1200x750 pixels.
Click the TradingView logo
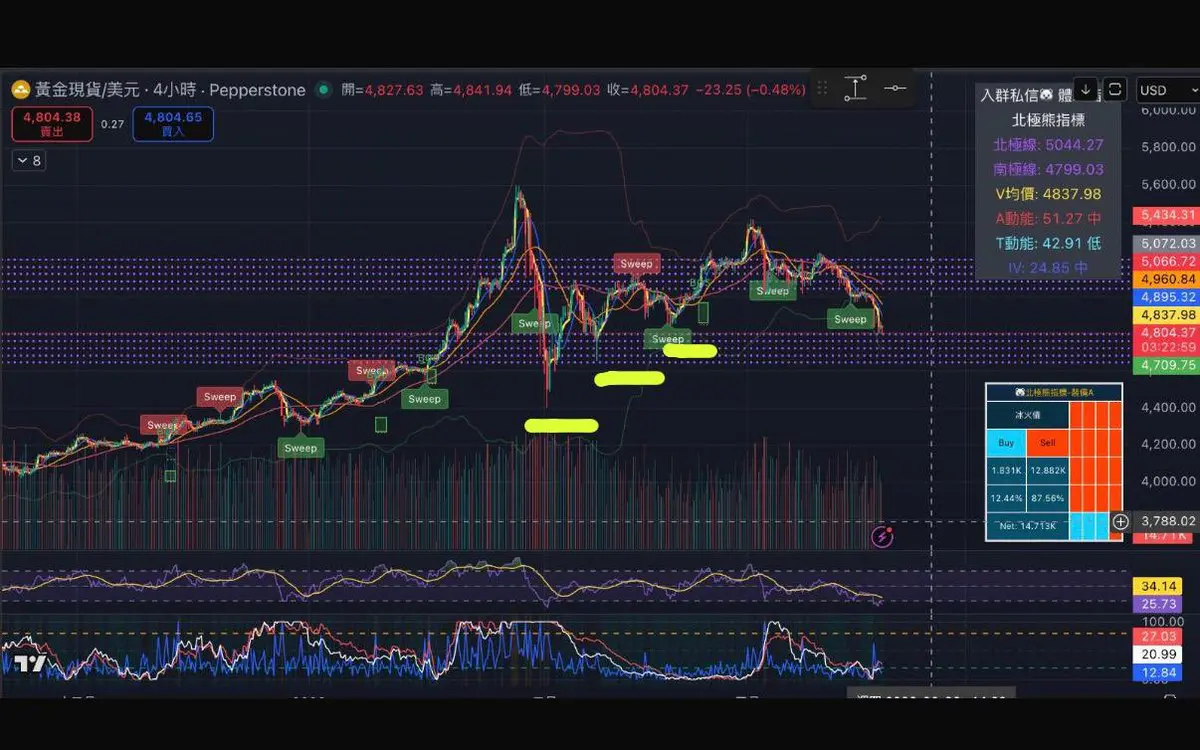[x=28, y=665]
